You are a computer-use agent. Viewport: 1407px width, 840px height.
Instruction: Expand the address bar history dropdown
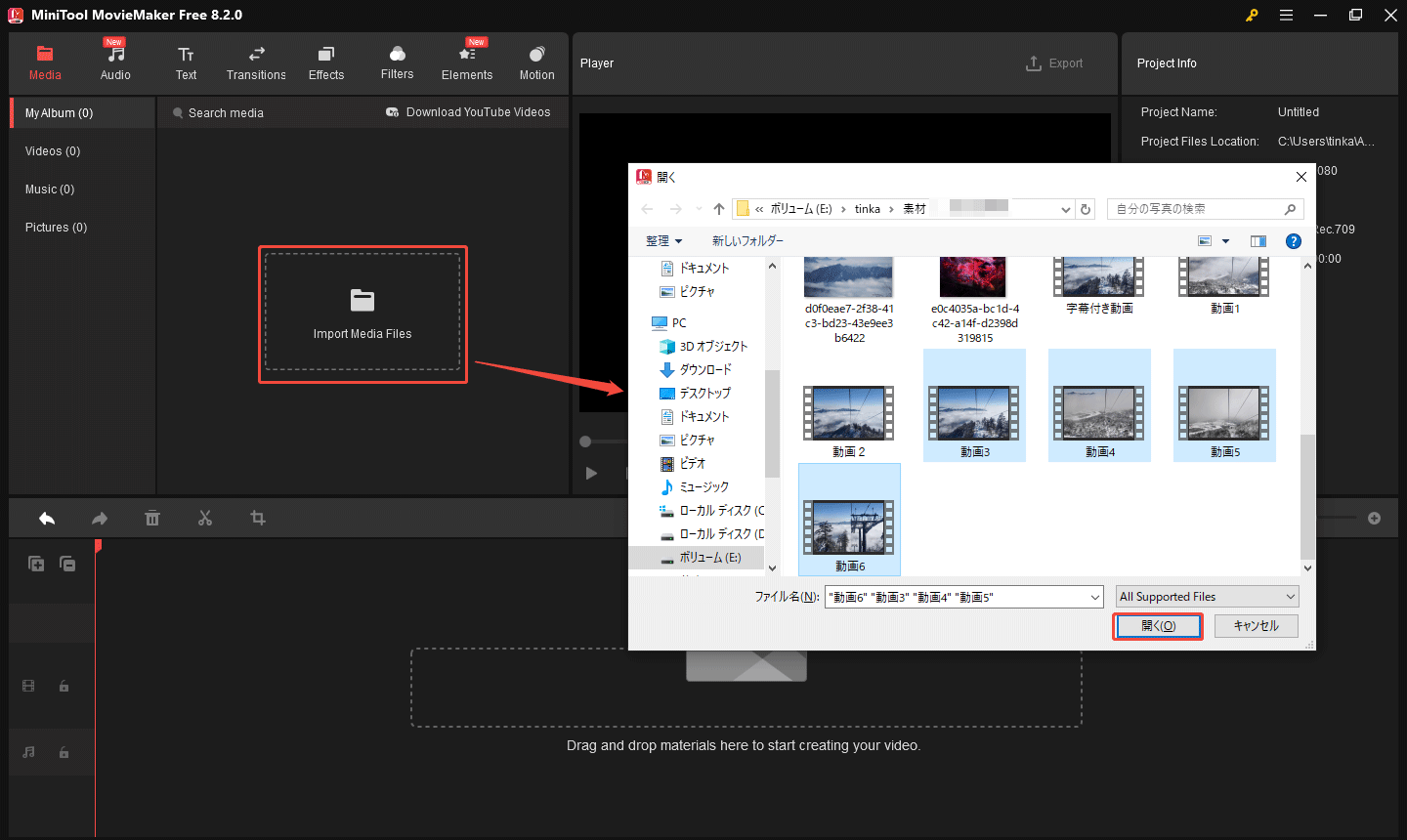[x=1066, y=209]
